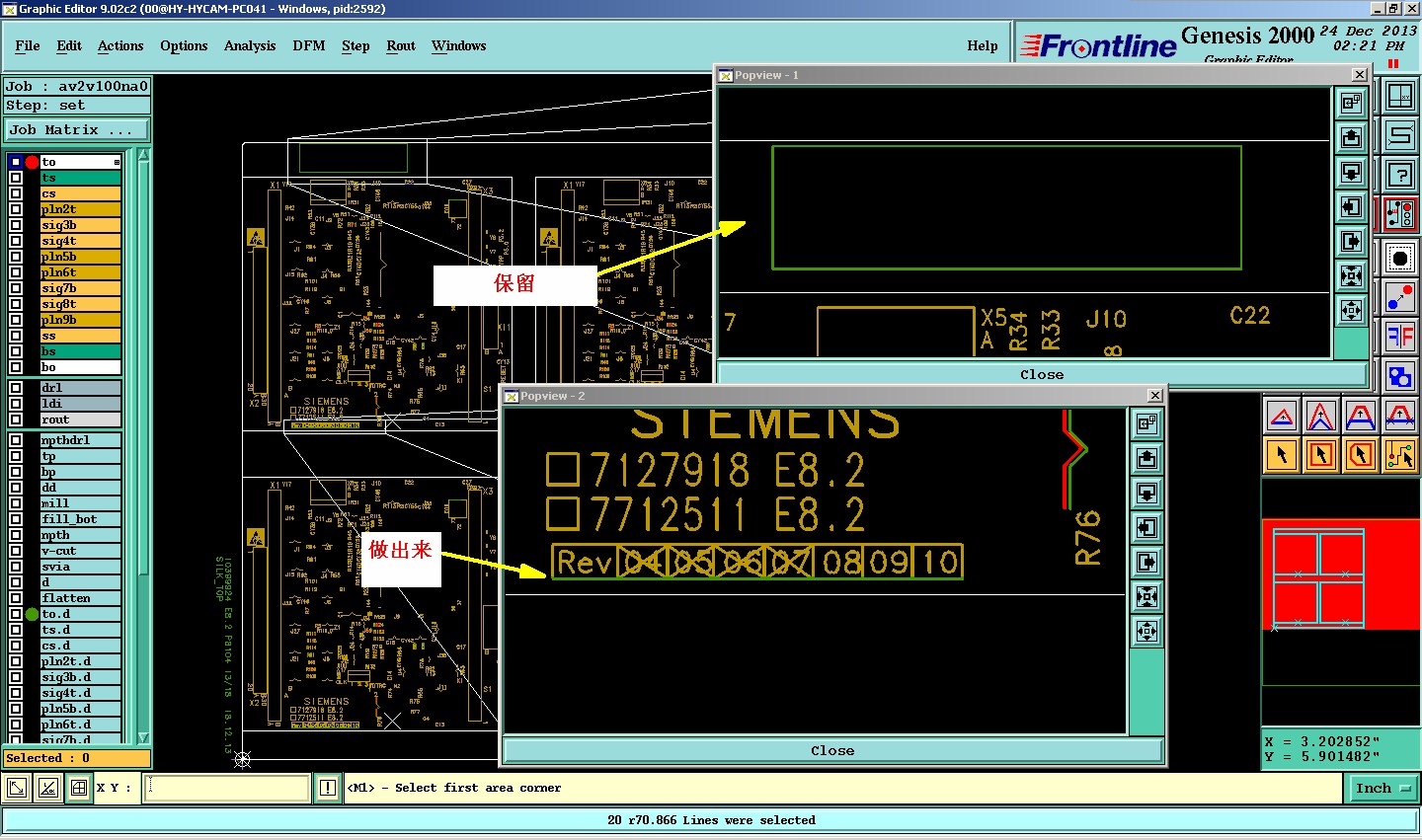Open the Help menu
The image size is (1422, 840).
pyautogui.click(x=983, y=45)
